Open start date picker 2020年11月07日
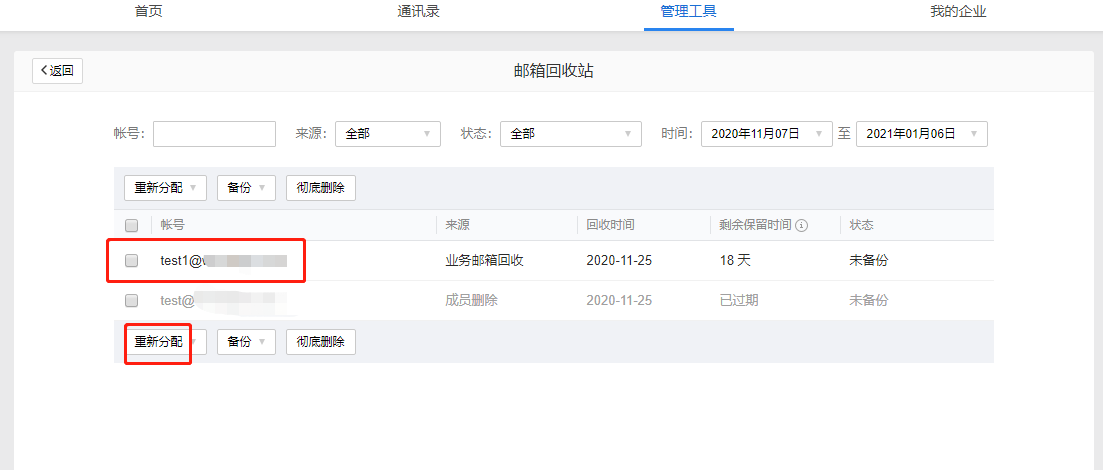The height and width of the screenshot is (470, 1103). pyautogui.click(x=766, y=134)
